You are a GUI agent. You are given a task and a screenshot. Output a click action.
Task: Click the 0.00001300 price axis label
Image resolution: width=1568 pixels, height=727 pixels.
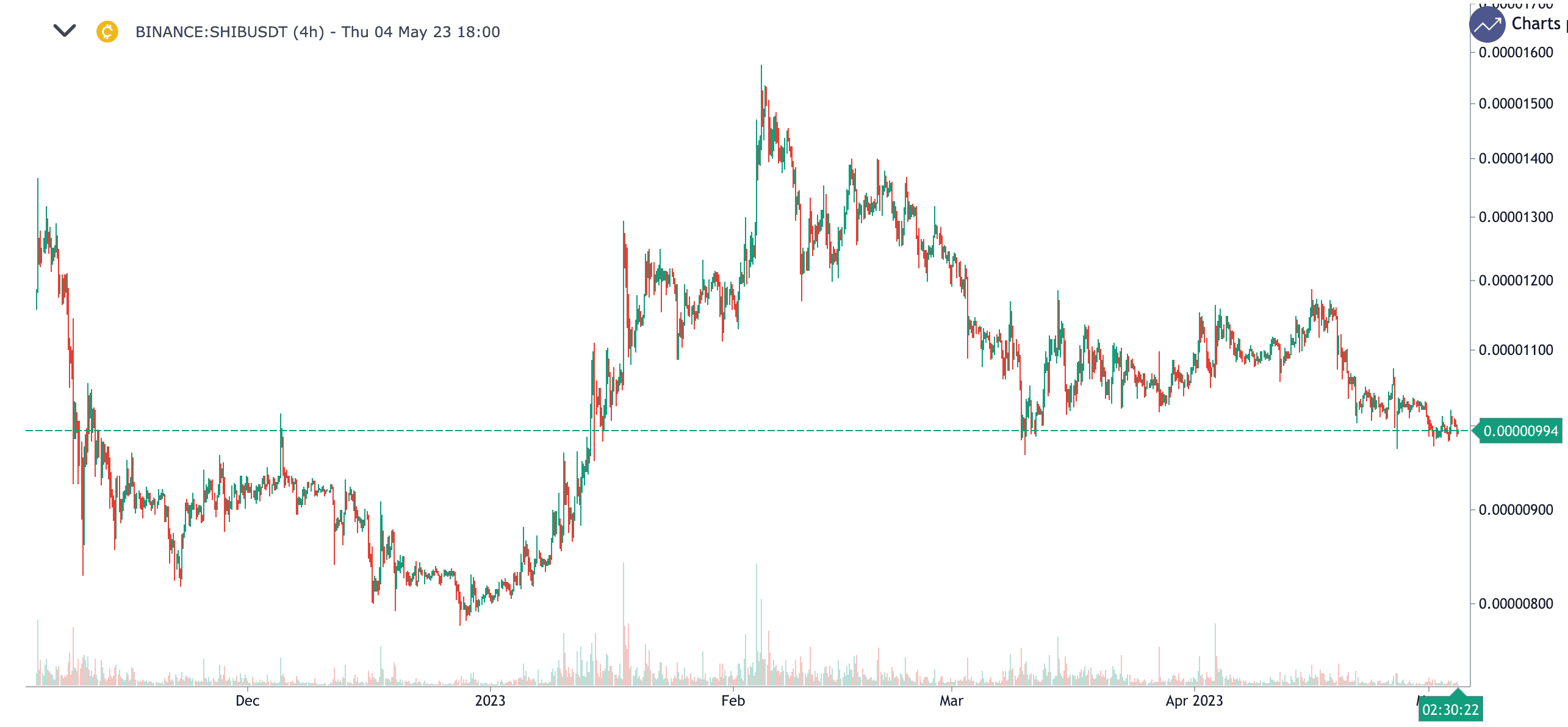tap(1516, 217)
